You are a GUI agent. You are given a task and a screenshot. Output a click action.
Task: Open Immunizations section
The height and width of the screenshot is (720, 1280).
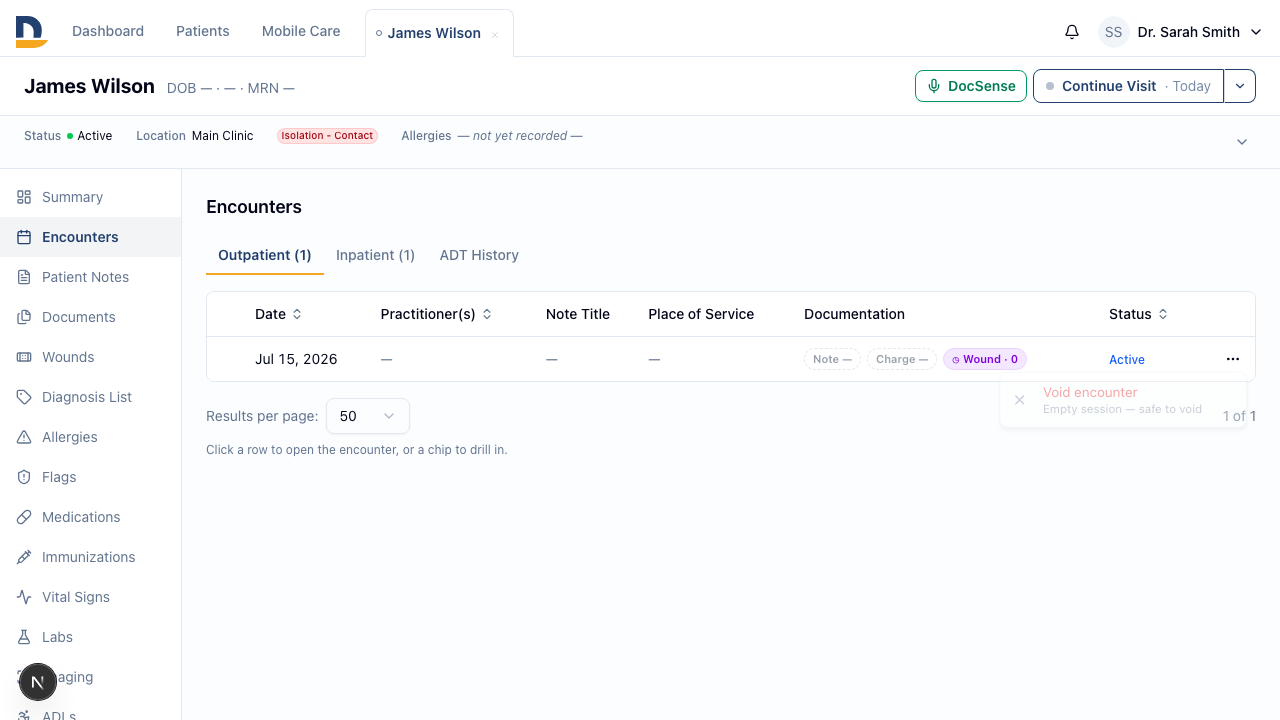pyautogui.click(x=90, y=557)
